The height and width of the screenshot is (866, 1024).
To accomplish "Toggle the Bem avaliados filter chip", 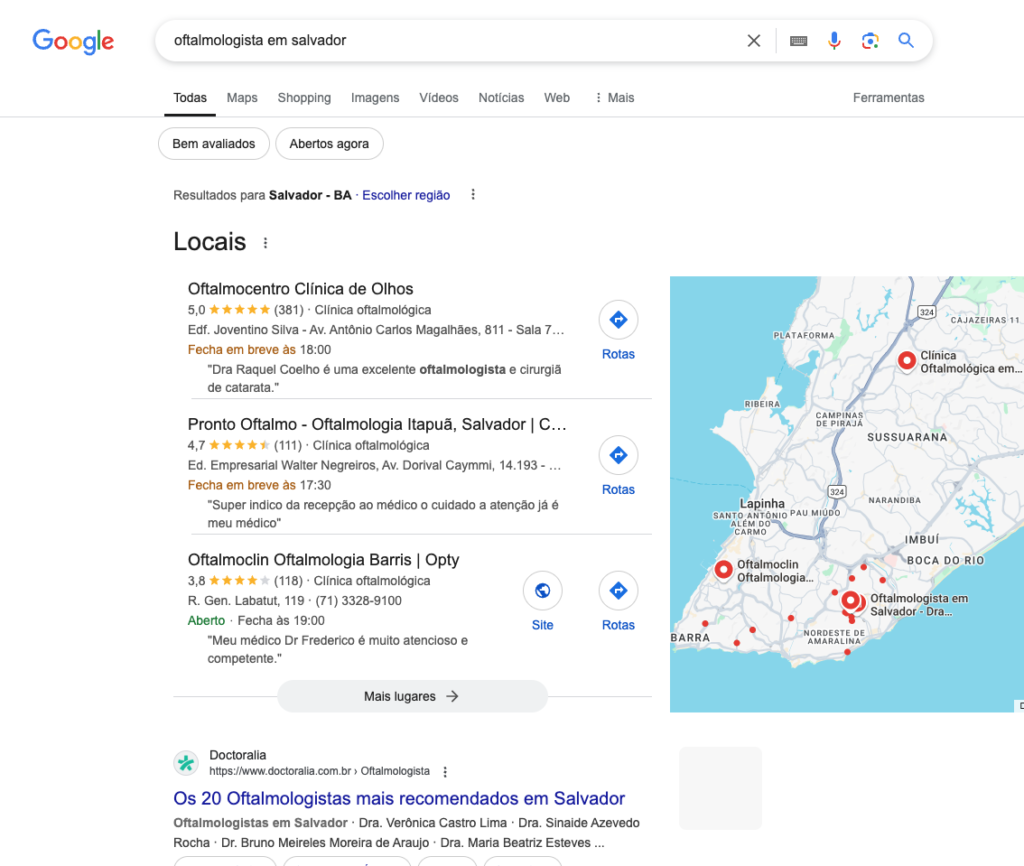I will coord(214,144).
